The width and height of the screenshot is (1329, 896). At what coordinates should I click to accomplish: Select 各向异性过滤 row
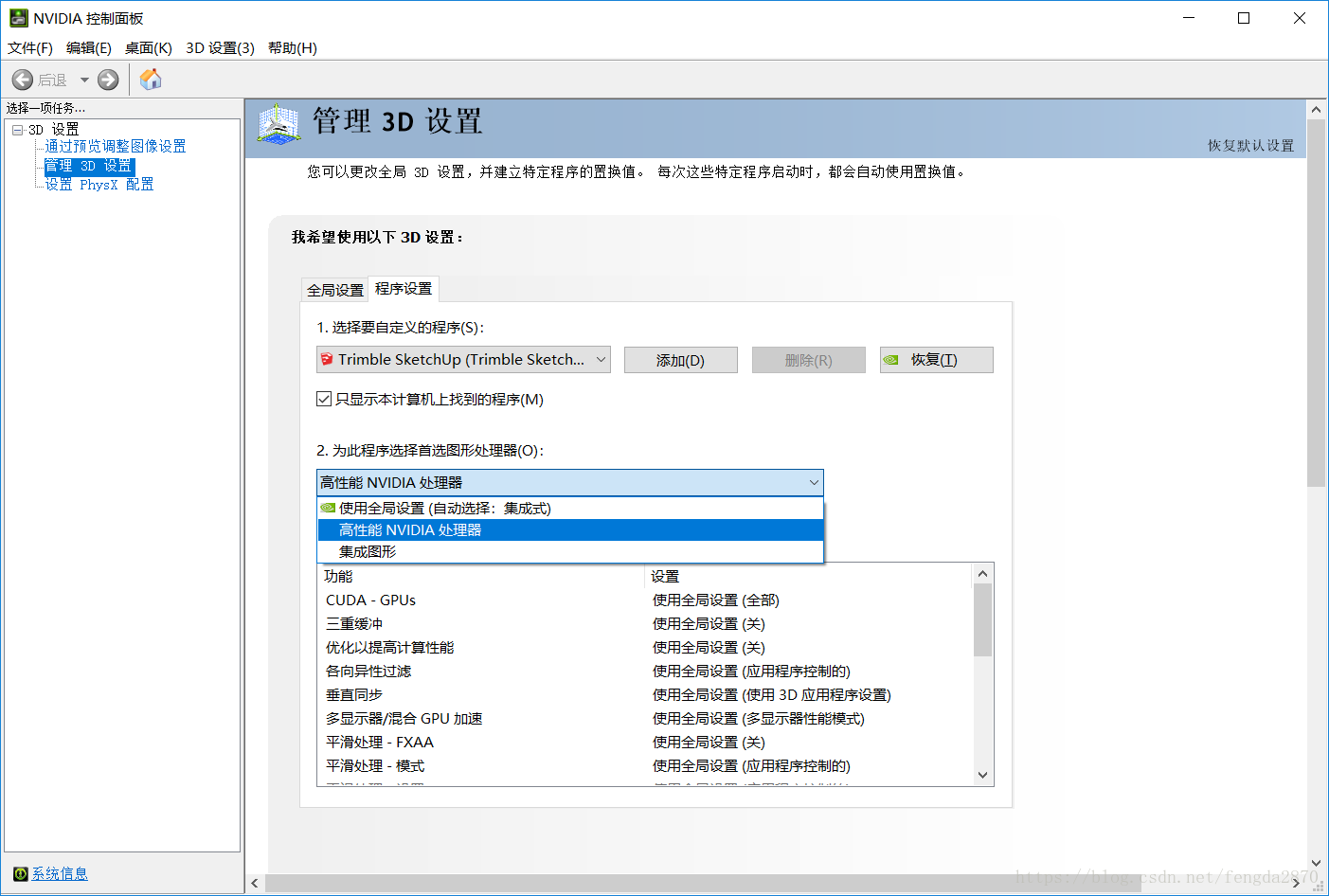click(x=645, y=671)
